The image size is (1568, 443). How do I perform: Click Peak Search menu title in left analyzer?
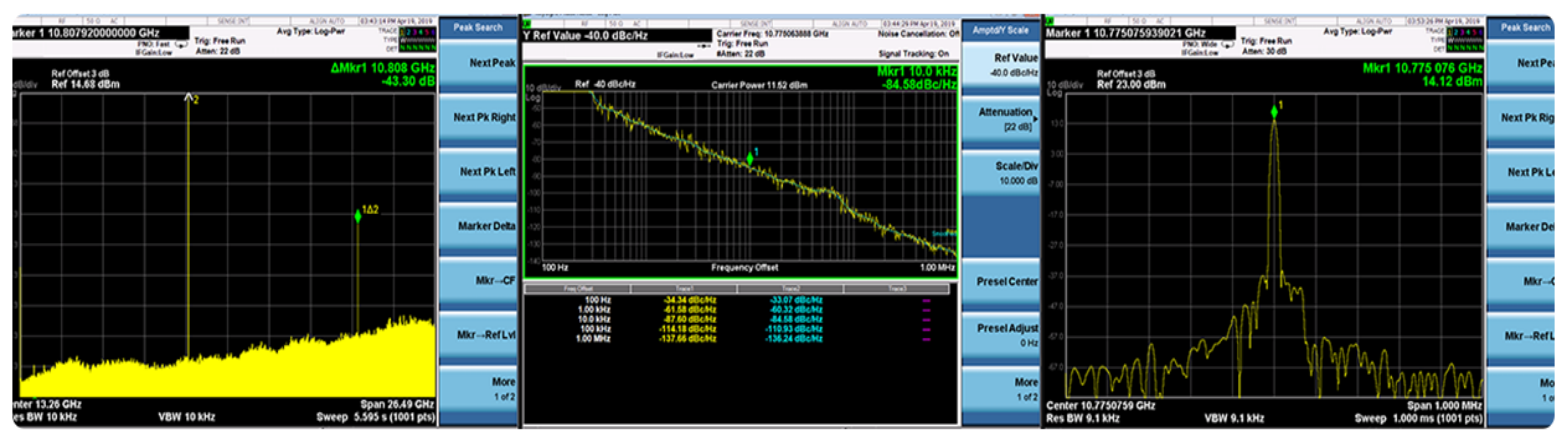478,28
